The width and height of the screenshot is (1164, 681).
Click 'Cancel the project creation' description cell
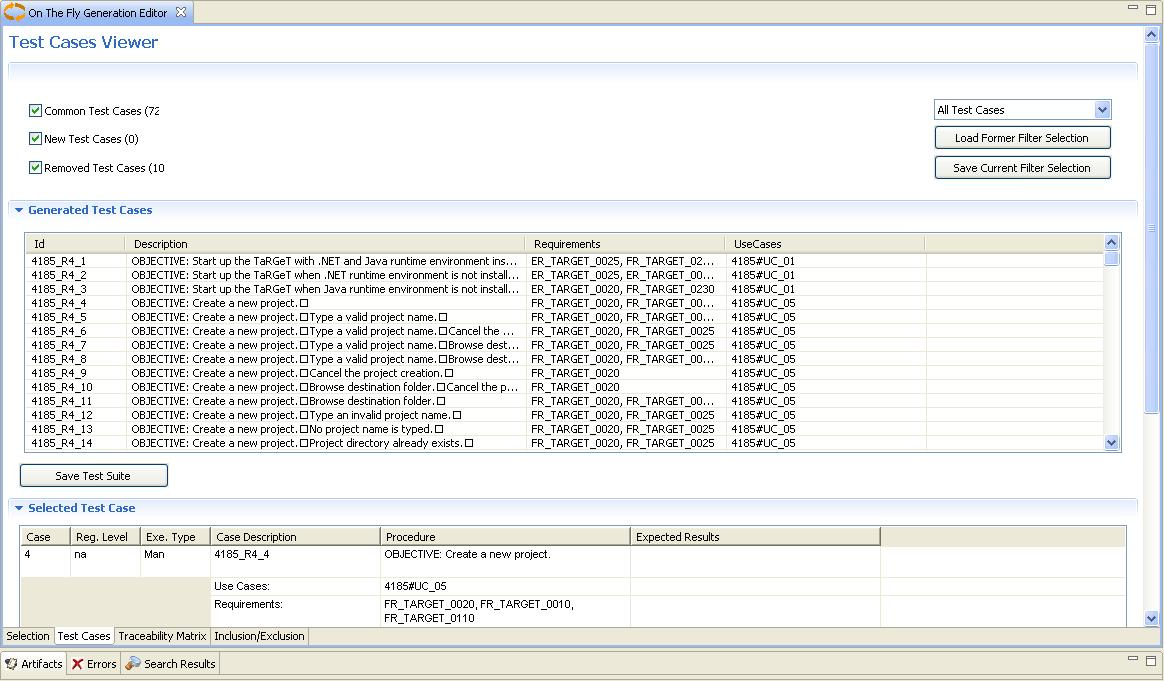point(327,374)
